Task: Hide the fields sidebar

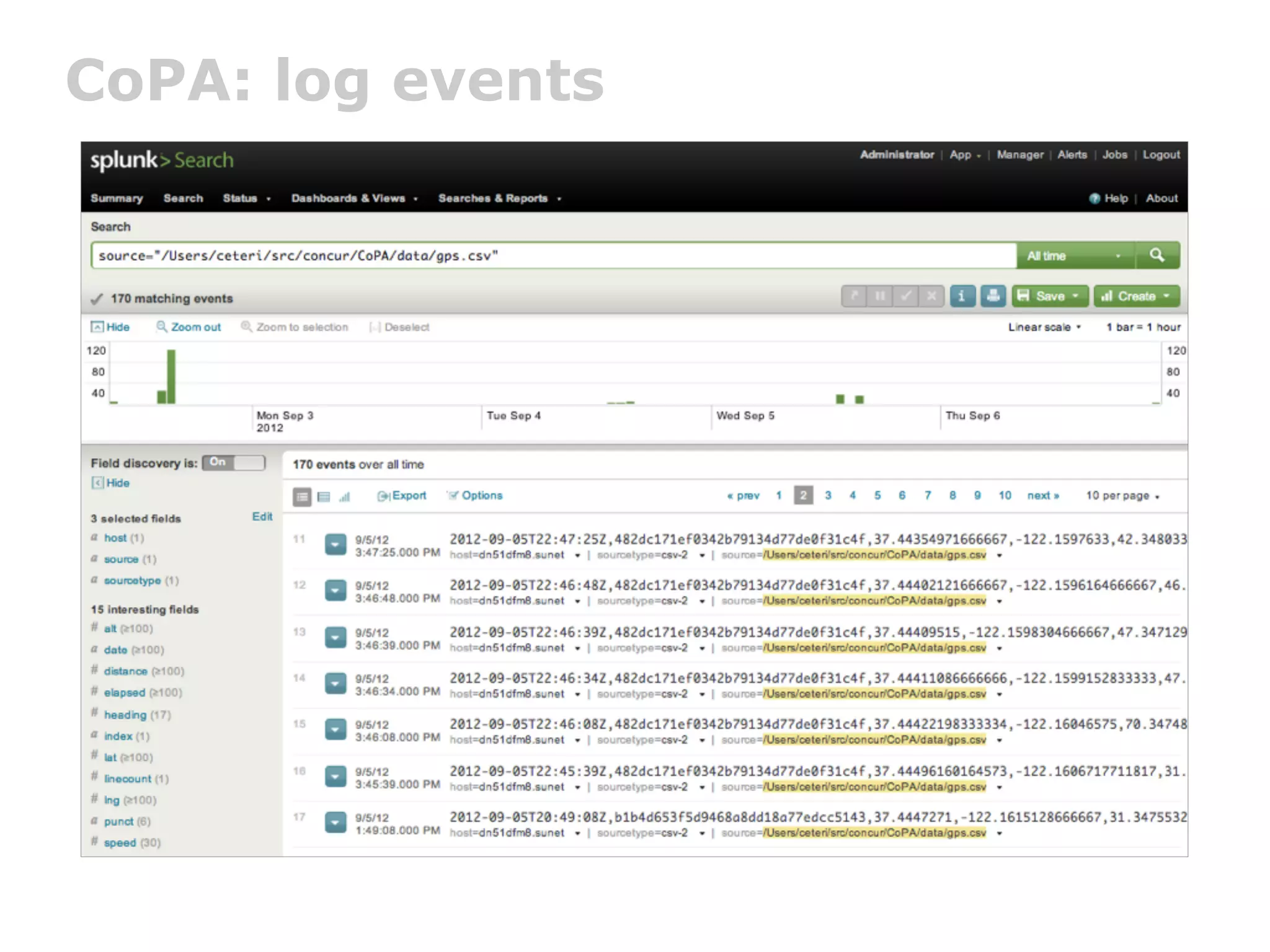Action: (110, 483)
